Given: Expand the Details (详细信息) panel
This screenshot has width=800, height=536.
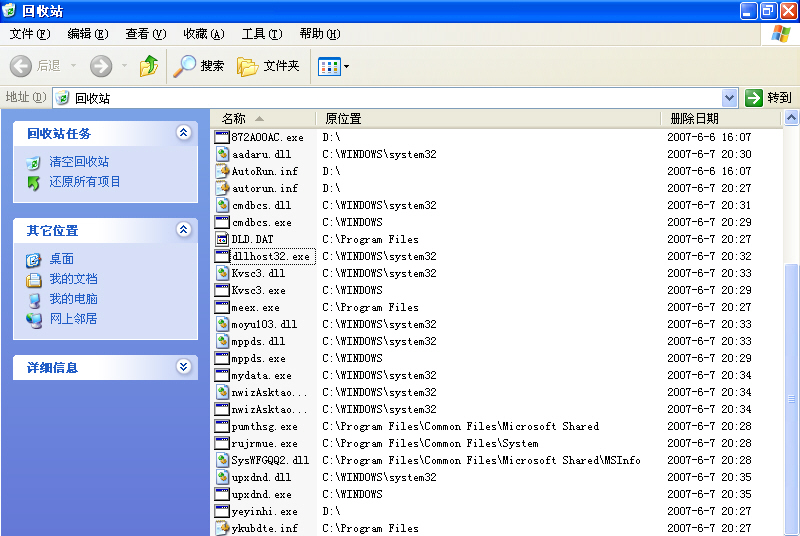Looking at the screenshot, I should coord(183,367).
